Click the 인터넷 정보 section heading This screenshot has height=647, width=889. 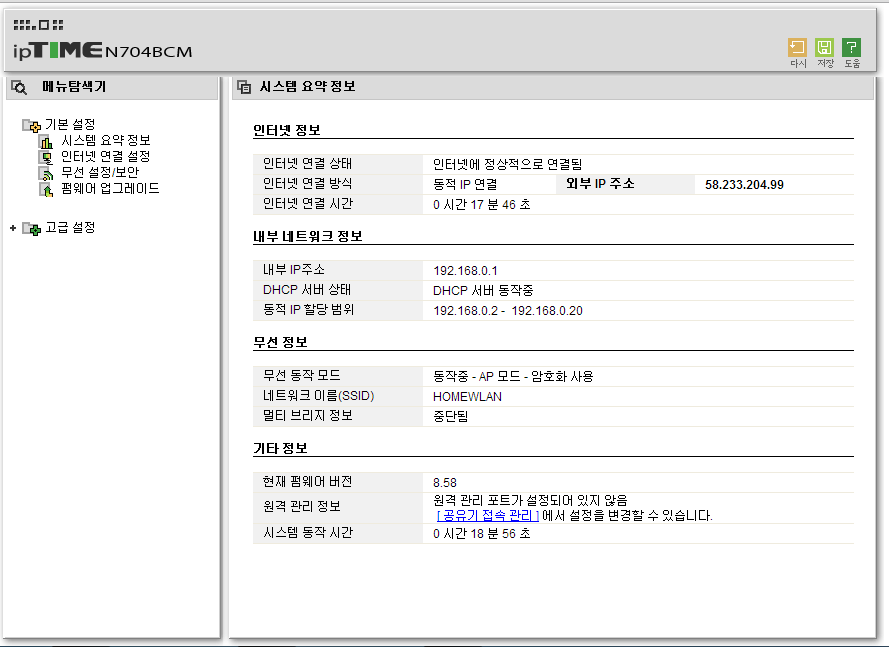pyautogui.click(x=287, y=130)
